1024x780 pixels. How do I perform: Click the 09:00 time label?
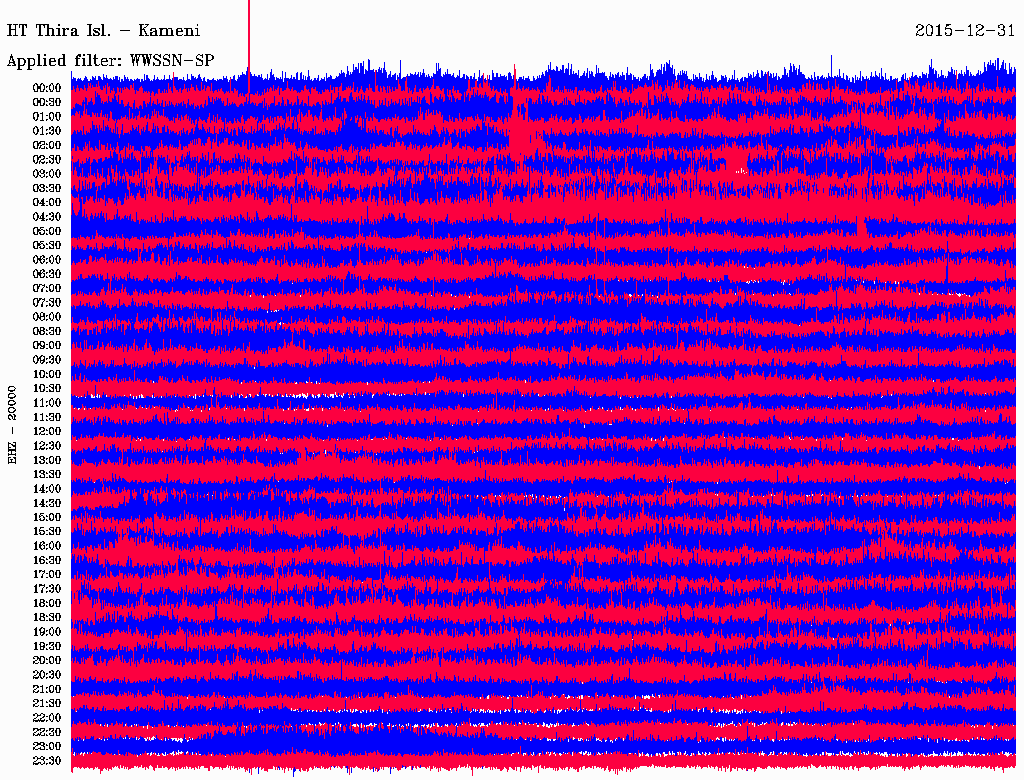tap(47, 345)
